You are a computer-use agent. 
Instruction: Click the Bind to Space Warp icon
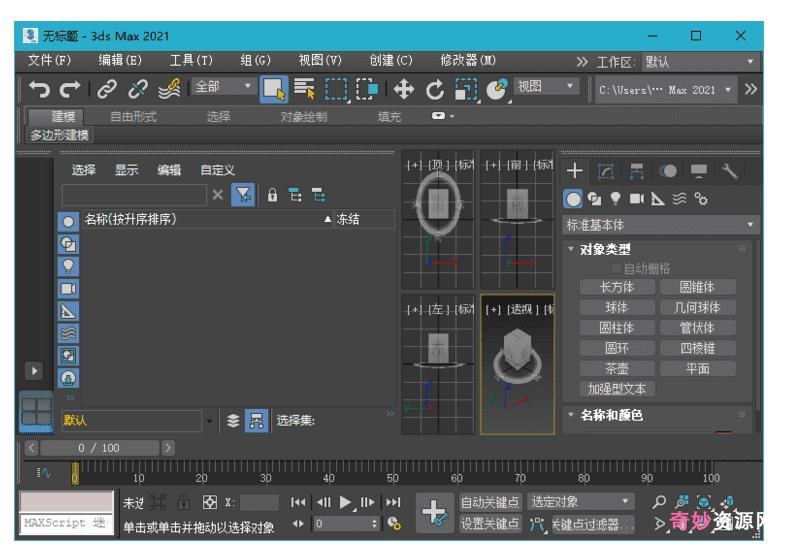click(x=169, y=89)
